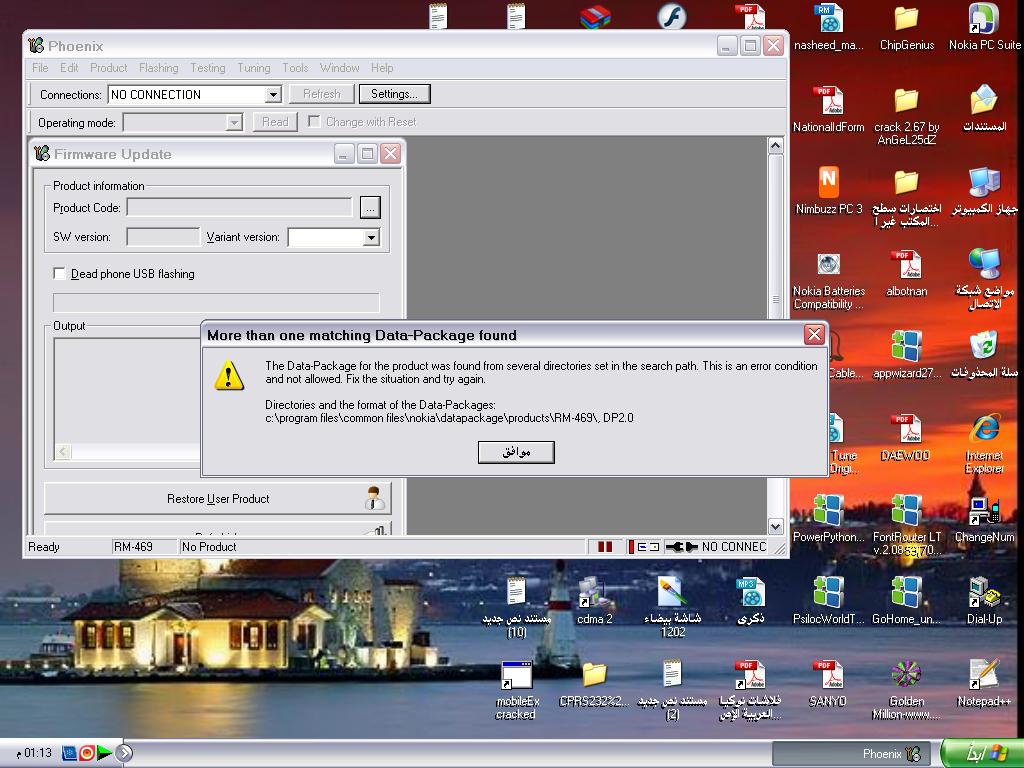This screenshot has width=1024, height=768.
Task: Click the Read operating mode button
Action: [275, 122]
